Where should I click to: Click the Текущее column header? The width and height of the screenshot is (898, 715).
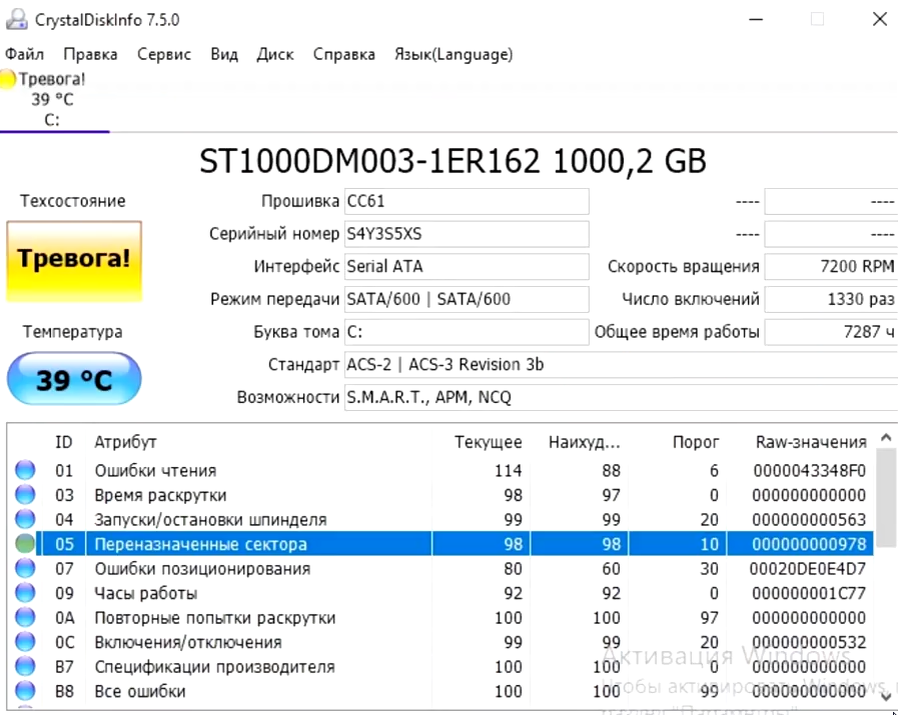click(x=488, y=442)
